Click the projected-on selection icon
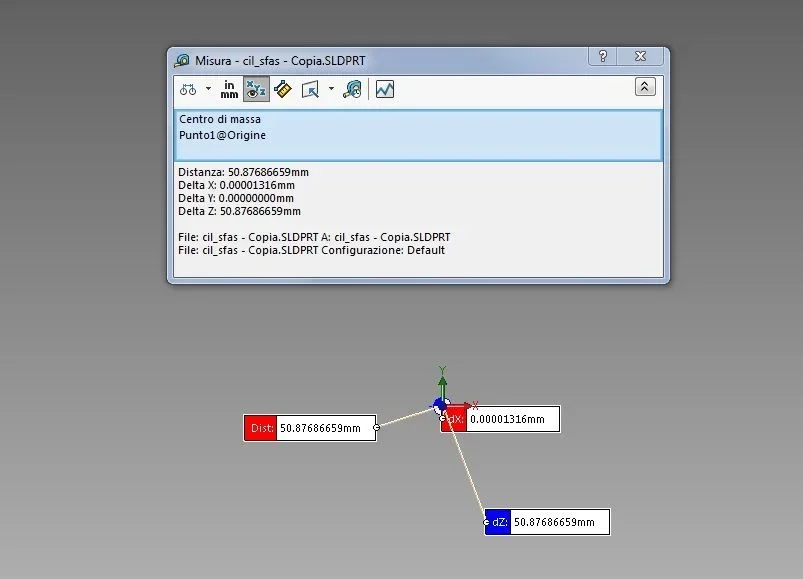 (x=310, y=89)
